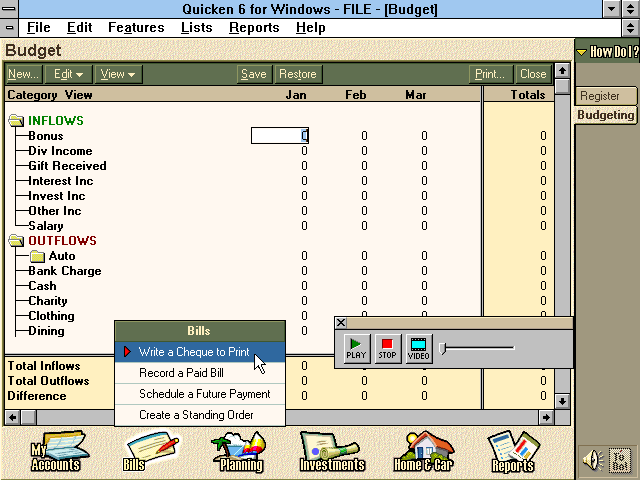The image size is (640, 480).
Task: Open the Lists menu
Action: click(197, 28)
